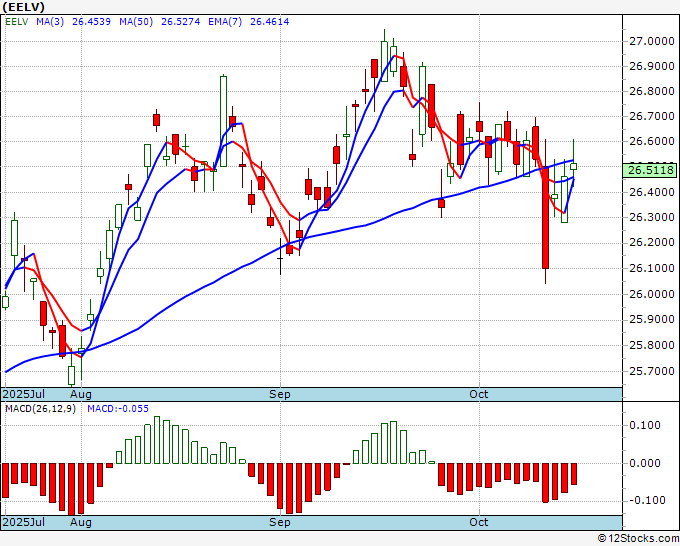The image size is (680, 546).
Task: Click the Oct label on price chart axis
Action: coord(479,394)
